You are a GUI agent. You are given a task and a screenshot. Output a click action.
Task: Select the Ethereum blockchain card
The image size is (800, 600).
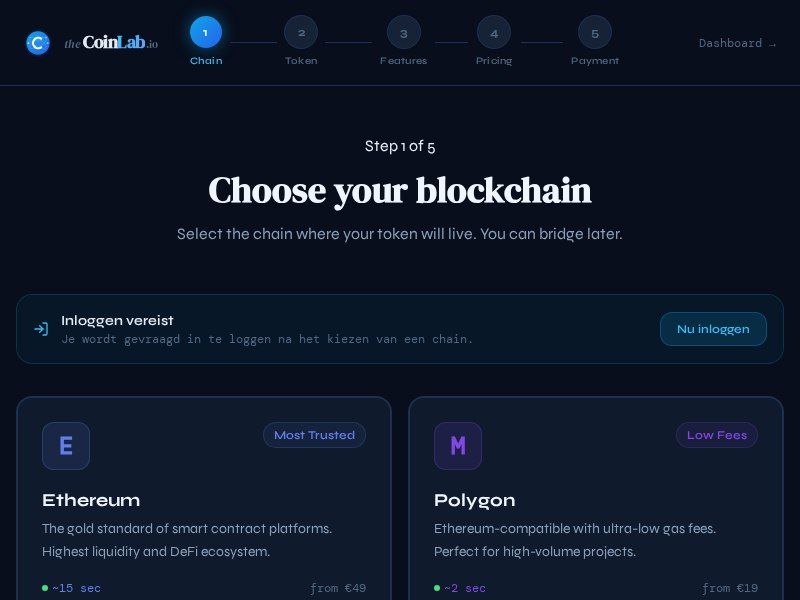pyautogui.click(x=204, y=498)
